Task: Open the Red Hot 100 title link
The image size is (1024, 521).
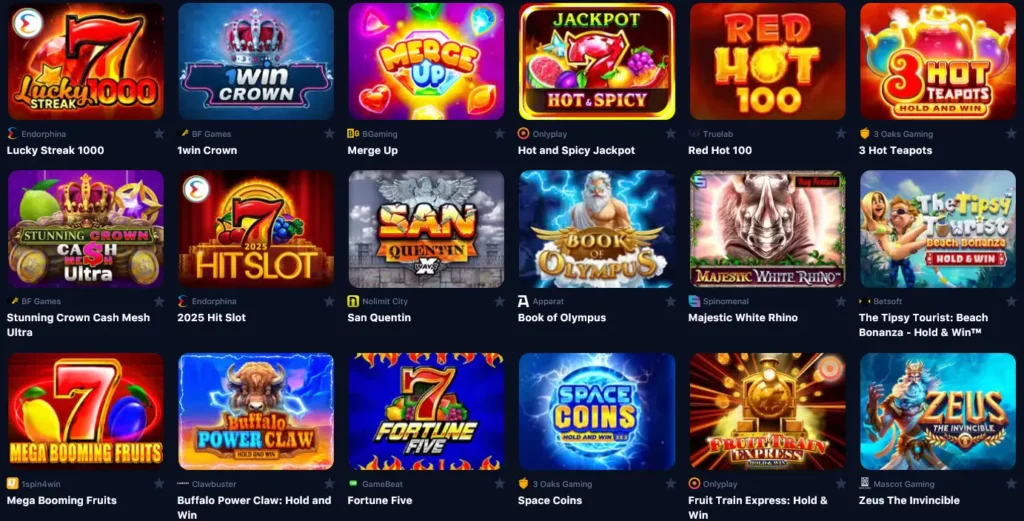Action: click(x=720, y=150)
